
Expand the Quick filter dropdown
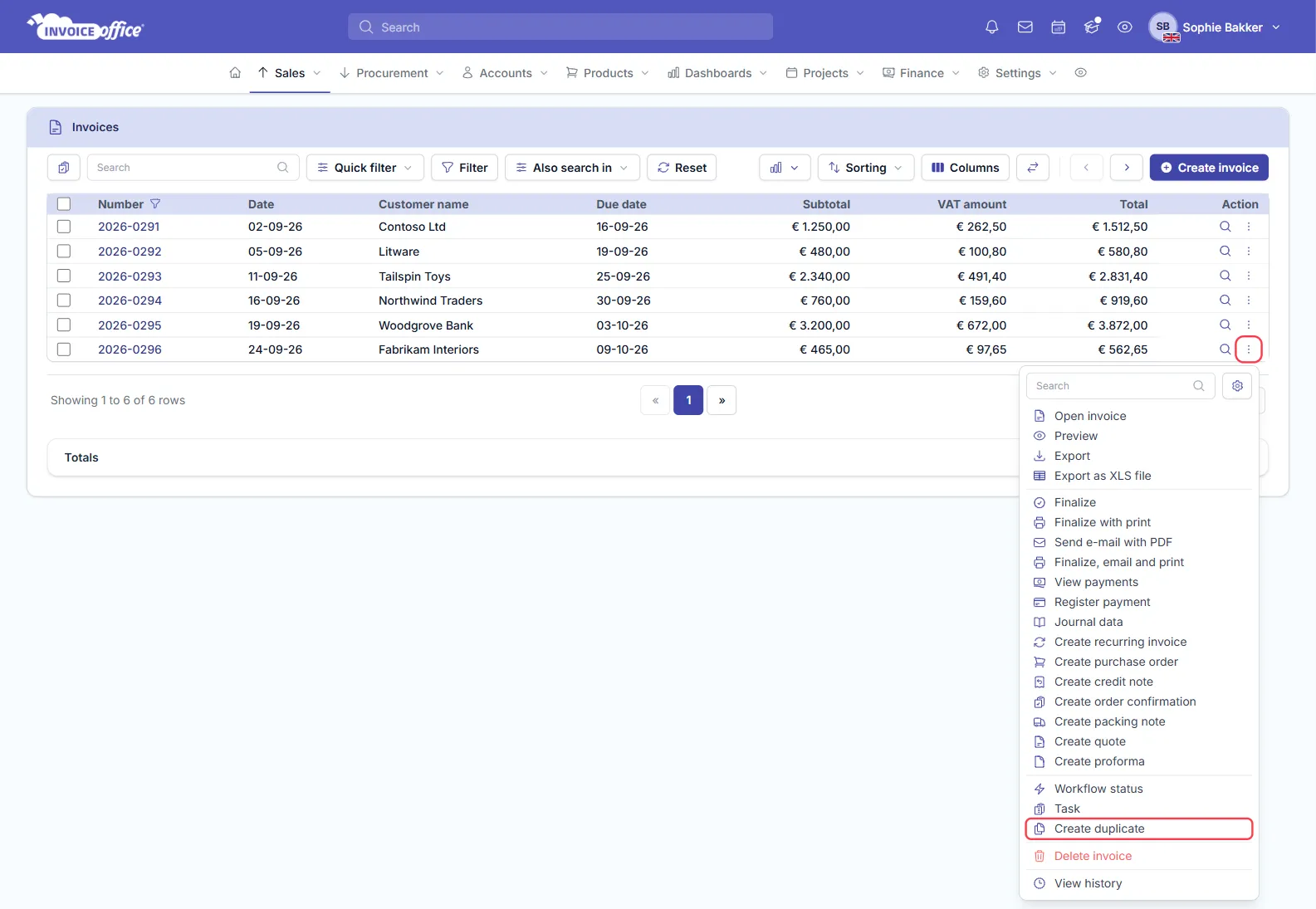pos(365,168)
